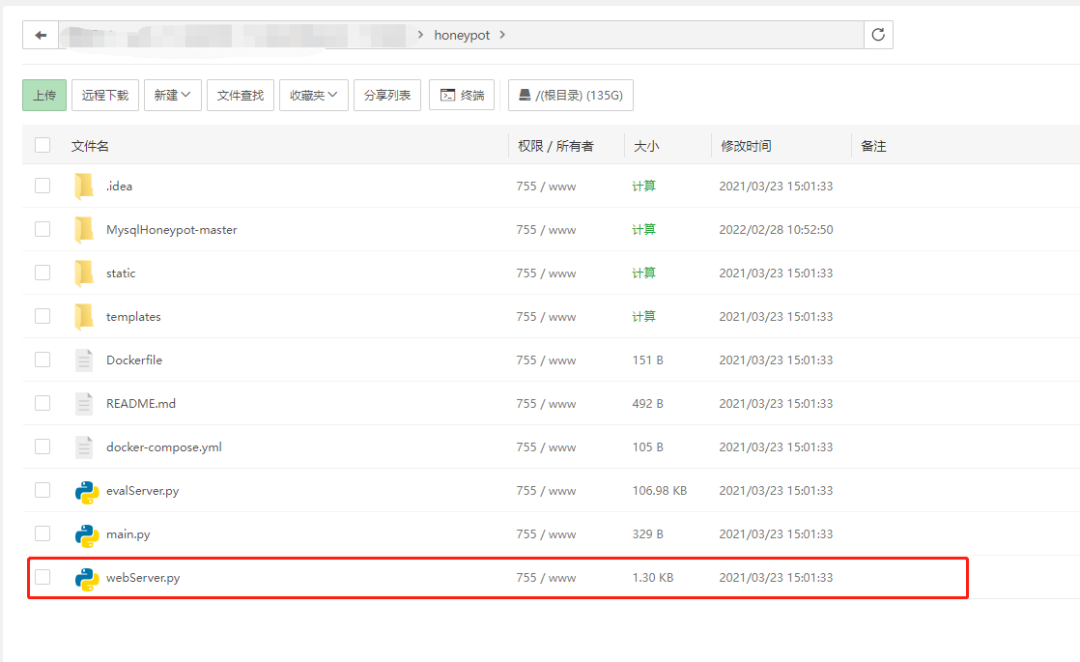
Task: Open the 文件查找 file search button
Action: coord(240,95)
